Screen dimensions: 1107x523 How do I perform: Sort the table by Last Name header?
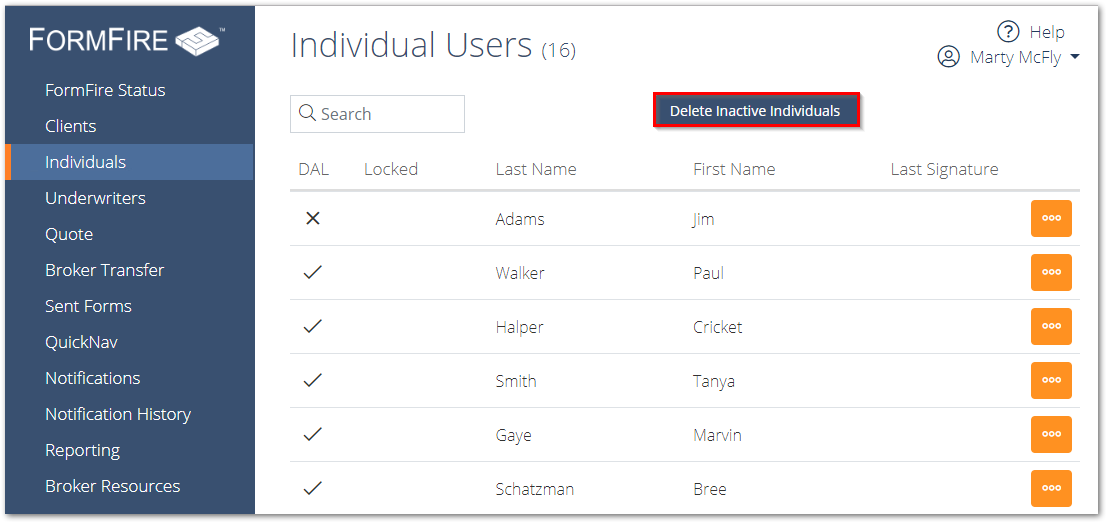pos(536,169)
